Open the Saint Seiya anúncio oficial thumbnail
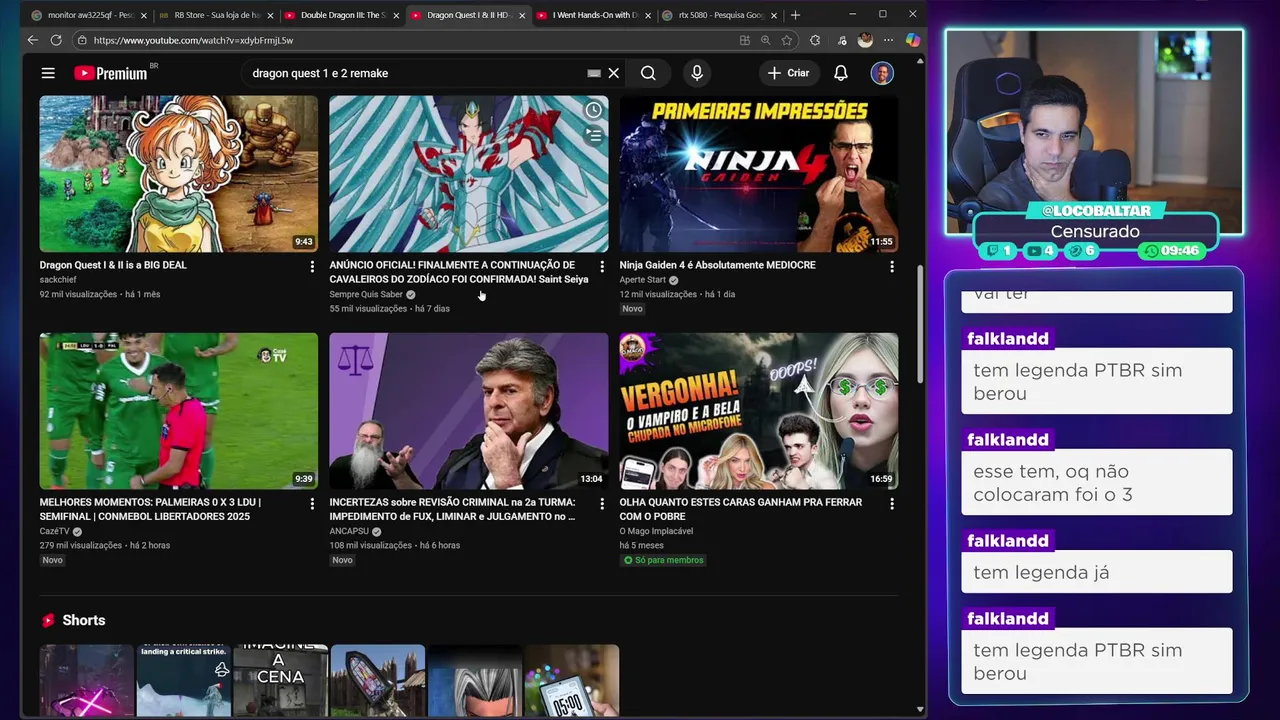1280x720 pixels. tap(469, 173)
